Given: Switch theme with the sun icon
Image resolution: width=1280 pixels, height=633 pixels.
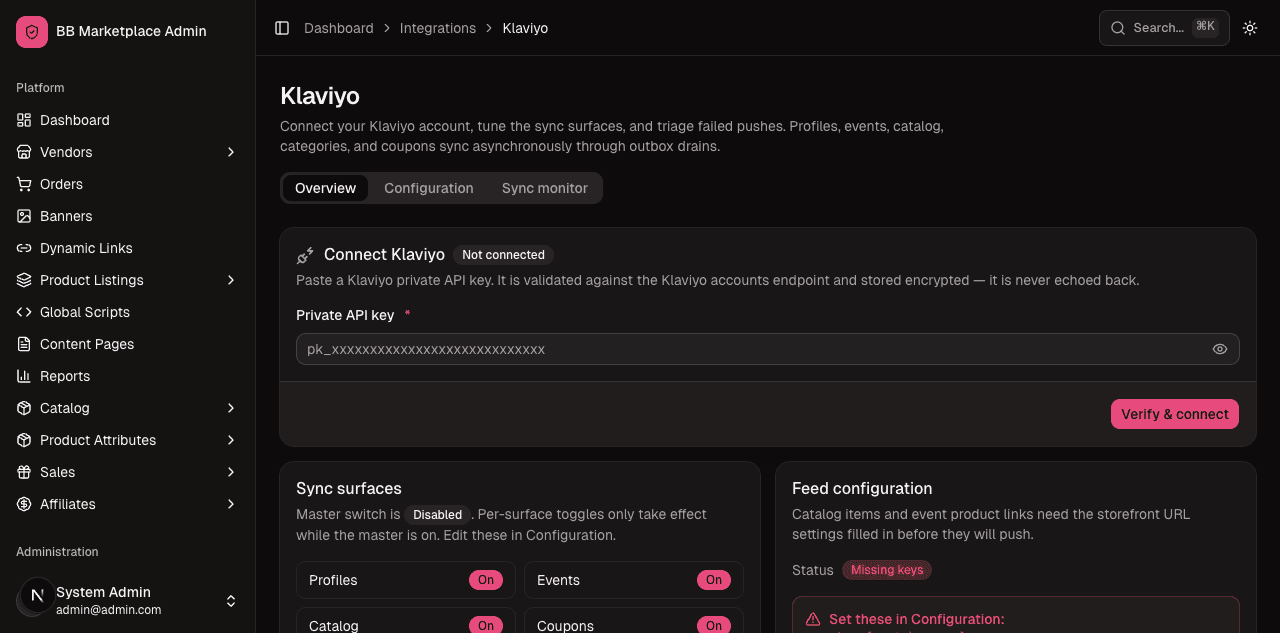Looking at the screenshot, I should (x=1250, y=28).
